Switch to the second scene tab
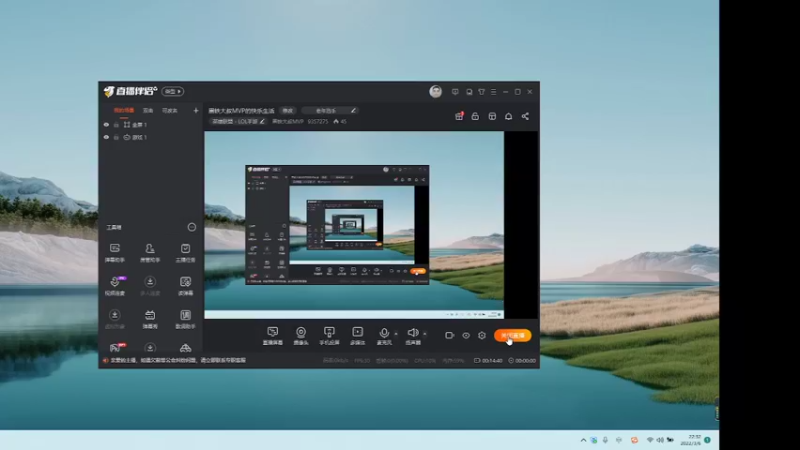The height and width of the screenshot is (450, 800). tap(148, 110)
